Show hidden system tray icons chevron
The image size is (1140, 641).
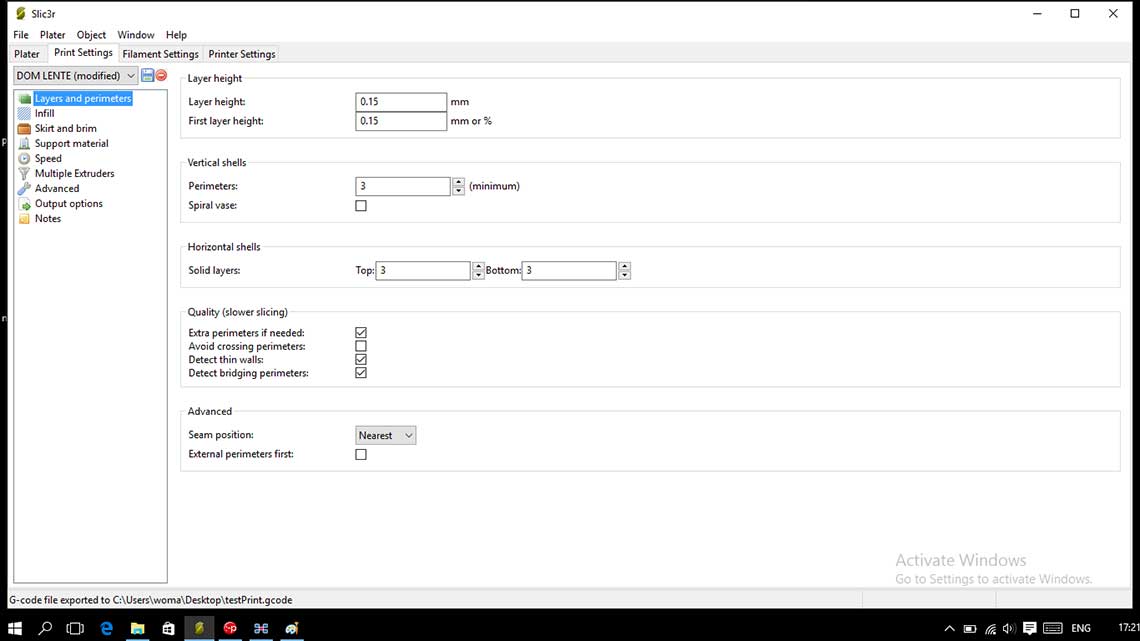[x=950, y=629]
